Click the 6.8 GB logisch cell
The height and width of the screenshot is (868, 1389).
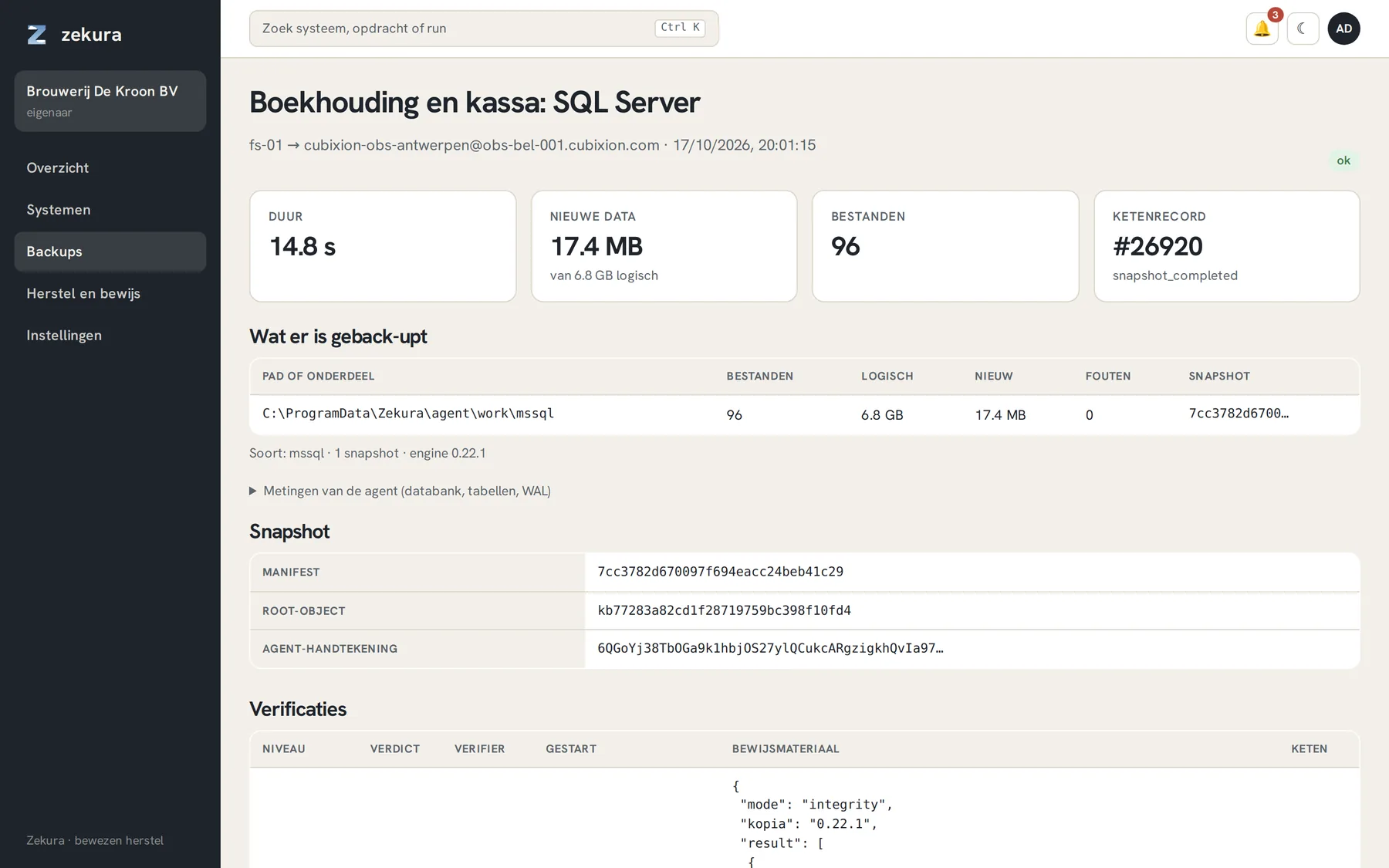tap(882, 415)
